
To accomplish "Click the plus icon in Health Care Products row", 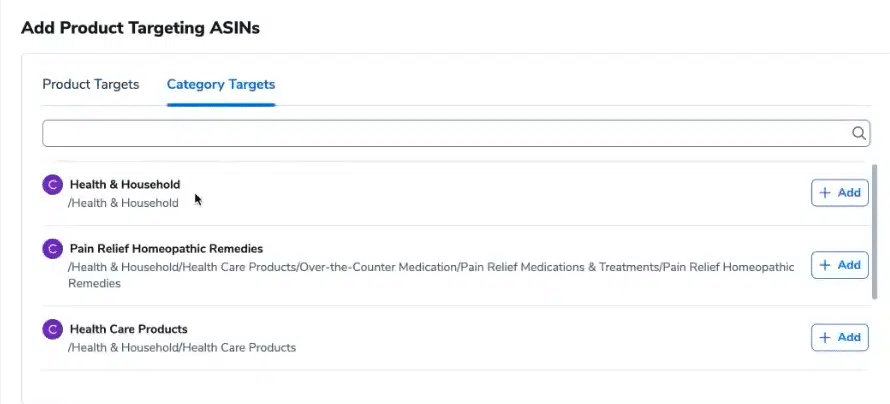I will coord(825,338).
